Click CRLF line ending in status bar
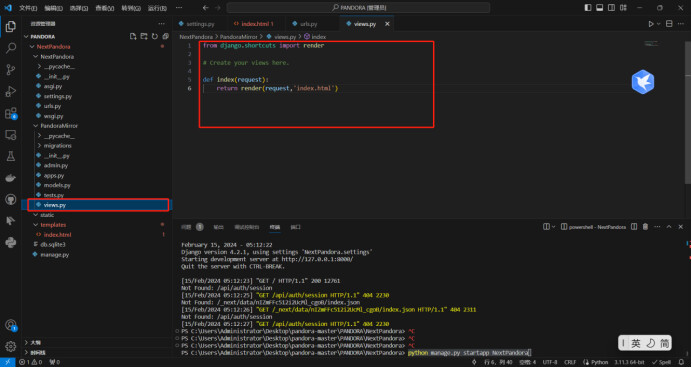The image size is (692, 368). (x=570, y=362)
